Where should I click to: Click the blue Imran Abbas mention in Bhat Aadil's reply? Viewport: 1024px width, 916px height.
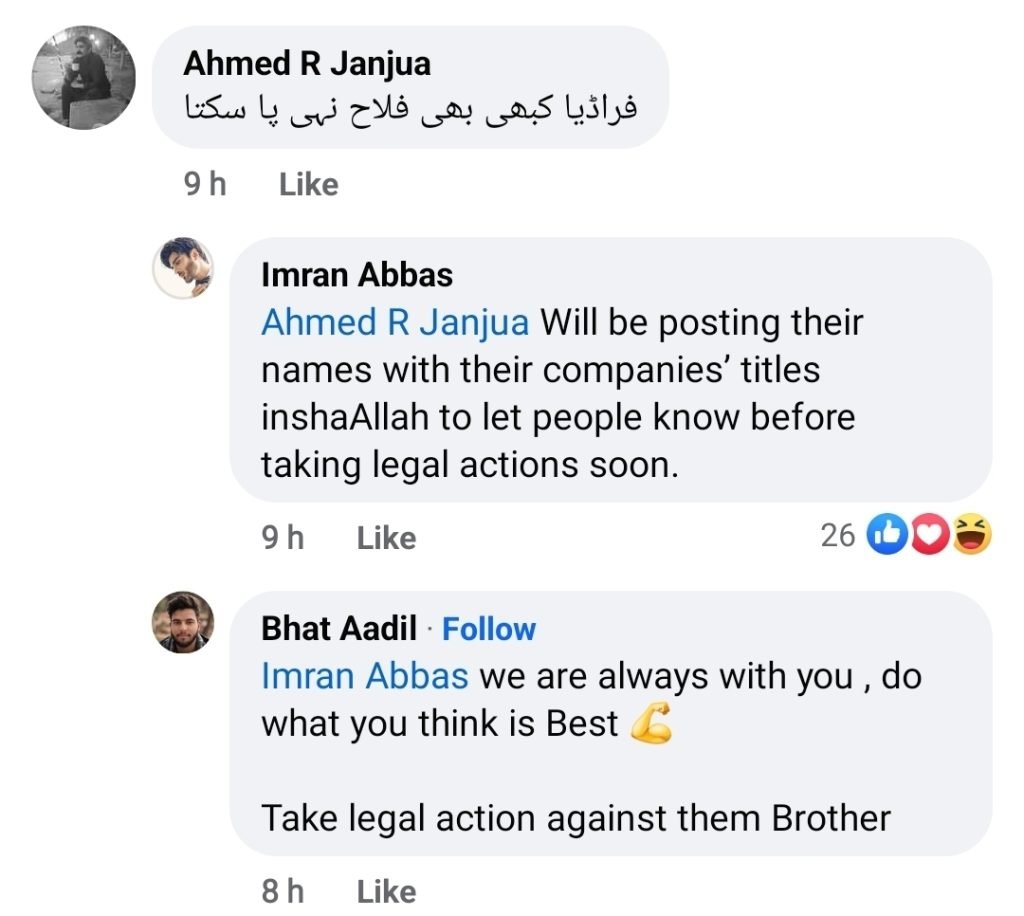[364, 677]
